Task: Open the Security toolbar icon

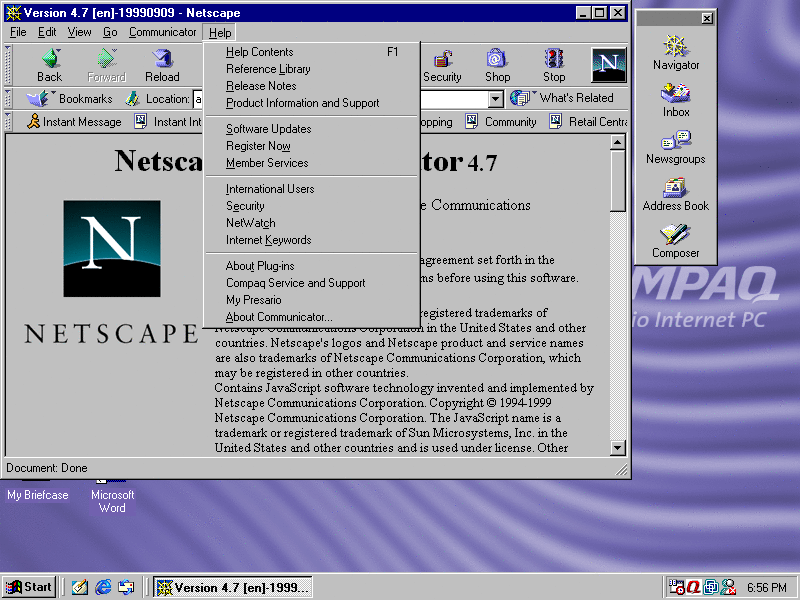Action: (x=442, y=63)
